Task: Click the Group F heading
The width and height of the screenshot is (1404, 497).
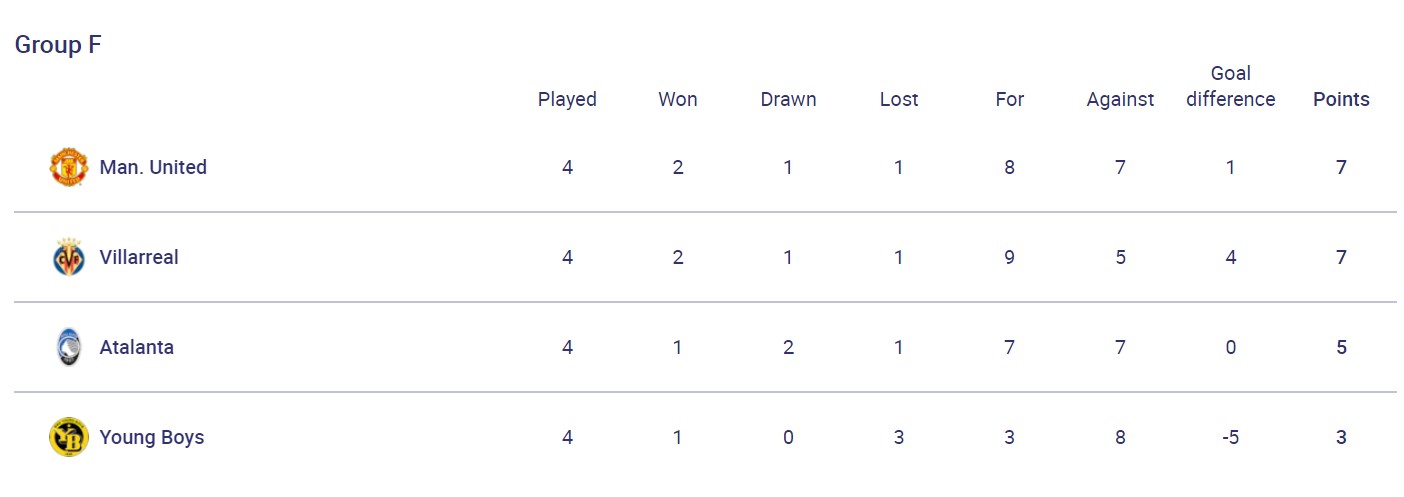Action: click(x=58, y=45)
